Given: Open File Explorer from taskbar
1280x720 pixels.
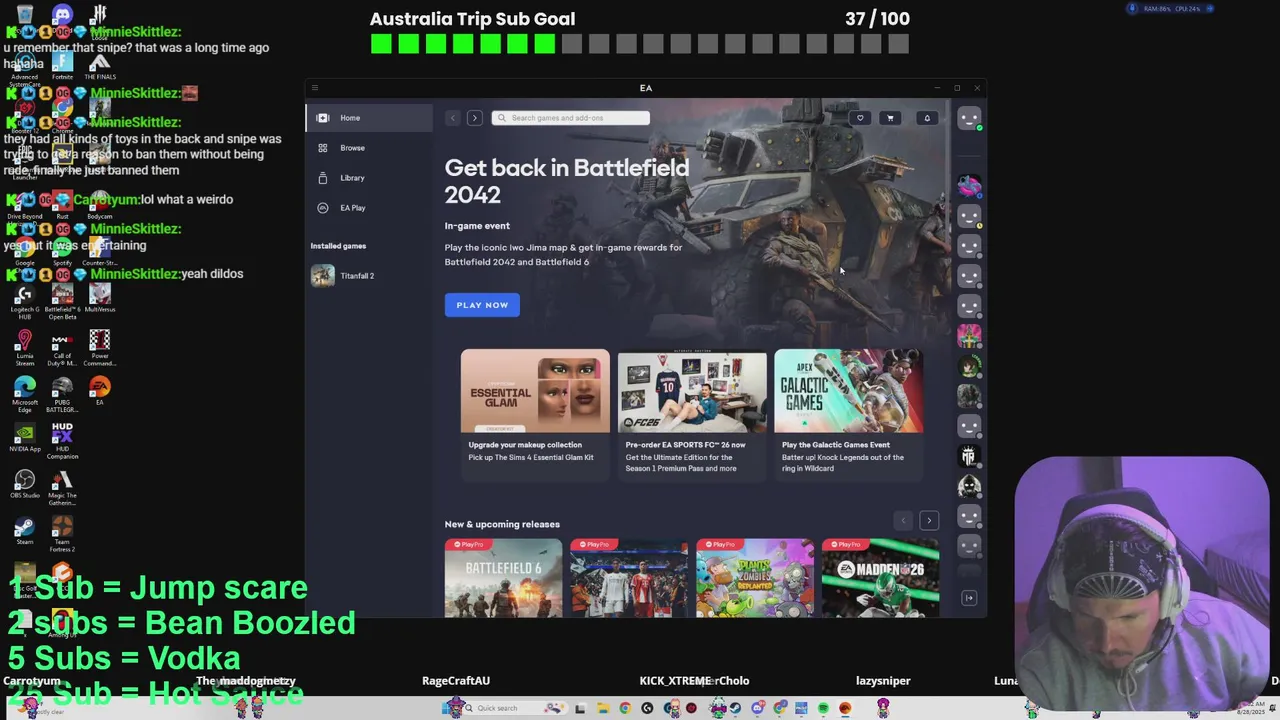Looking at the screenshot, I should [603, 708].
